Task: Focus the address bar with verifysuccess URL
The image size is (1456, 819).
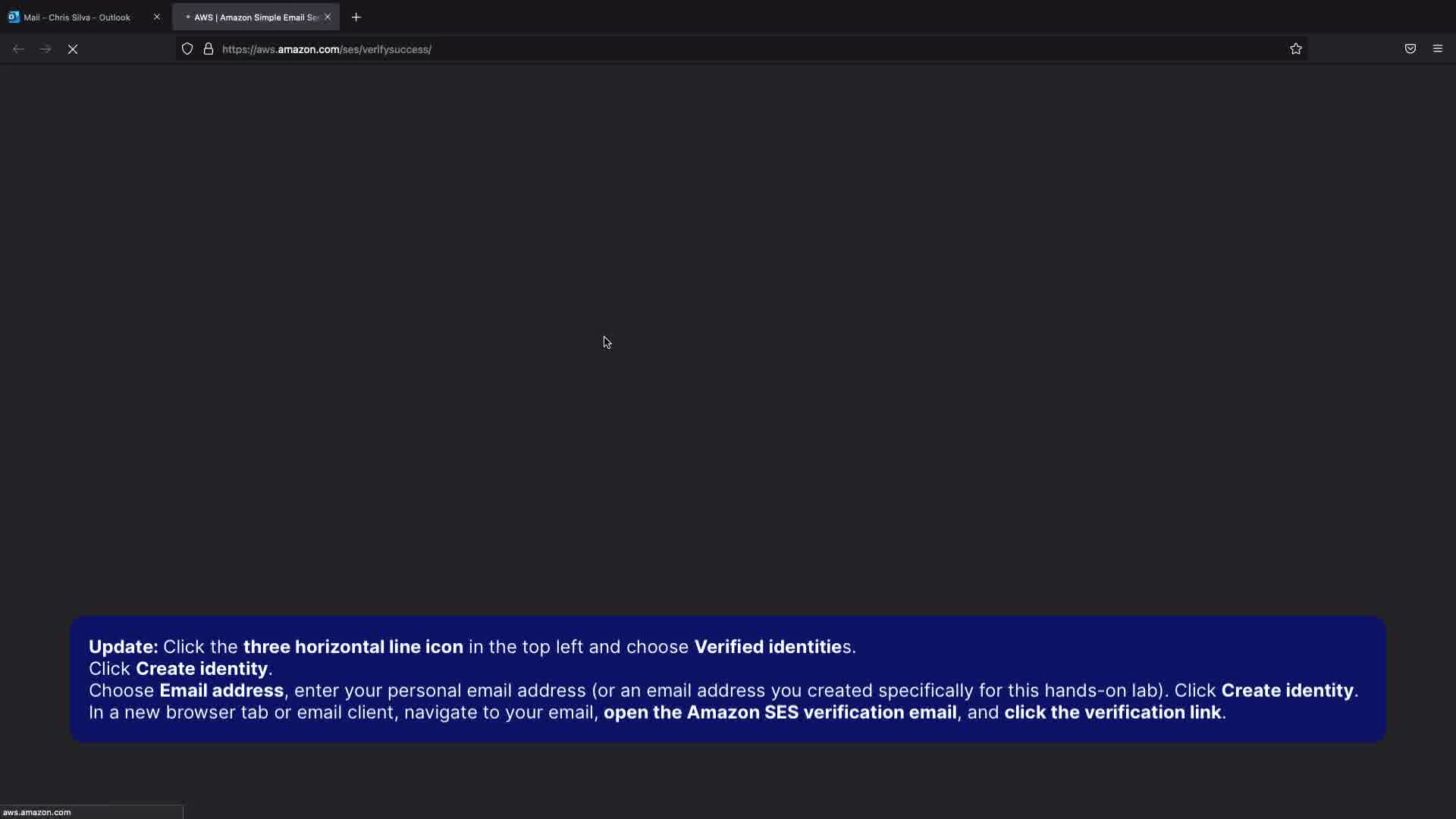Action: tap(682, 49)
